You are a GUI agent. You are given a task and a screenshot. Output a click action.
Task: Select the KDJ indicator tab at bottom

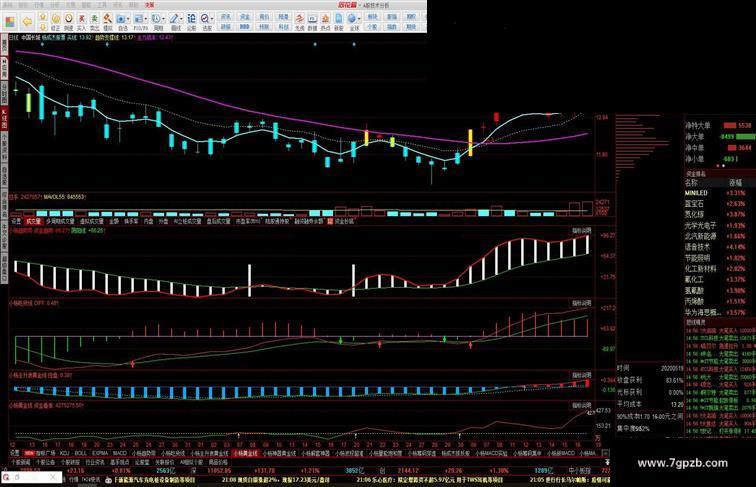tap(65, 453)
